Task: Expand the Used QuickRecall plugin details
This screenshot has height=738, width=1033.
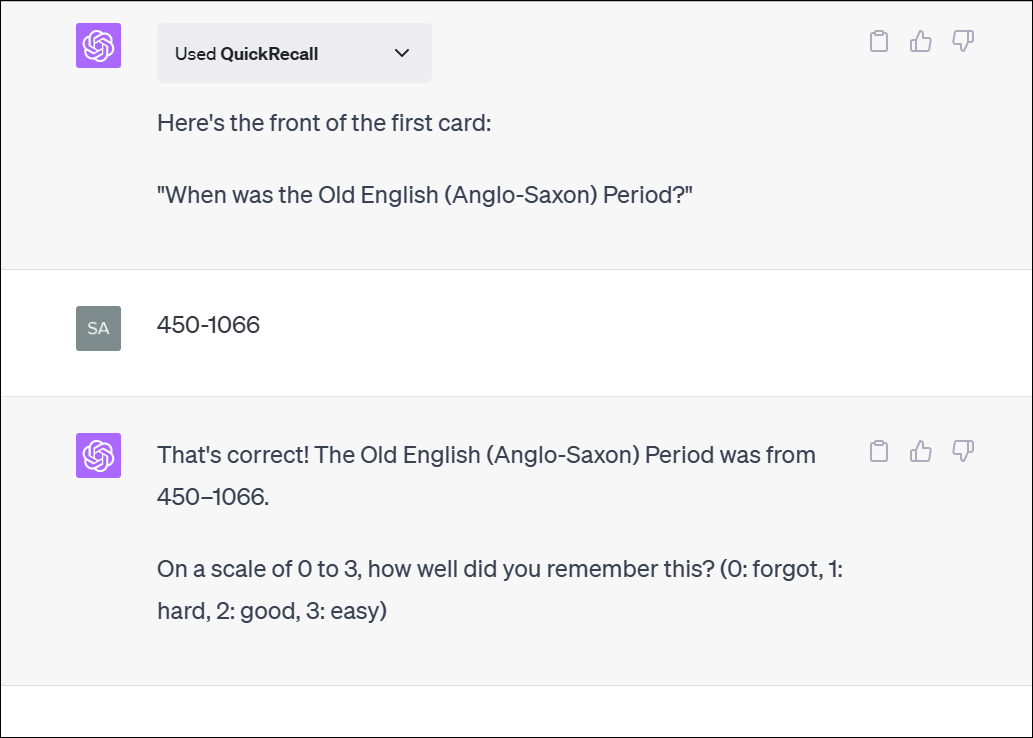Action: tap(294, 53)
